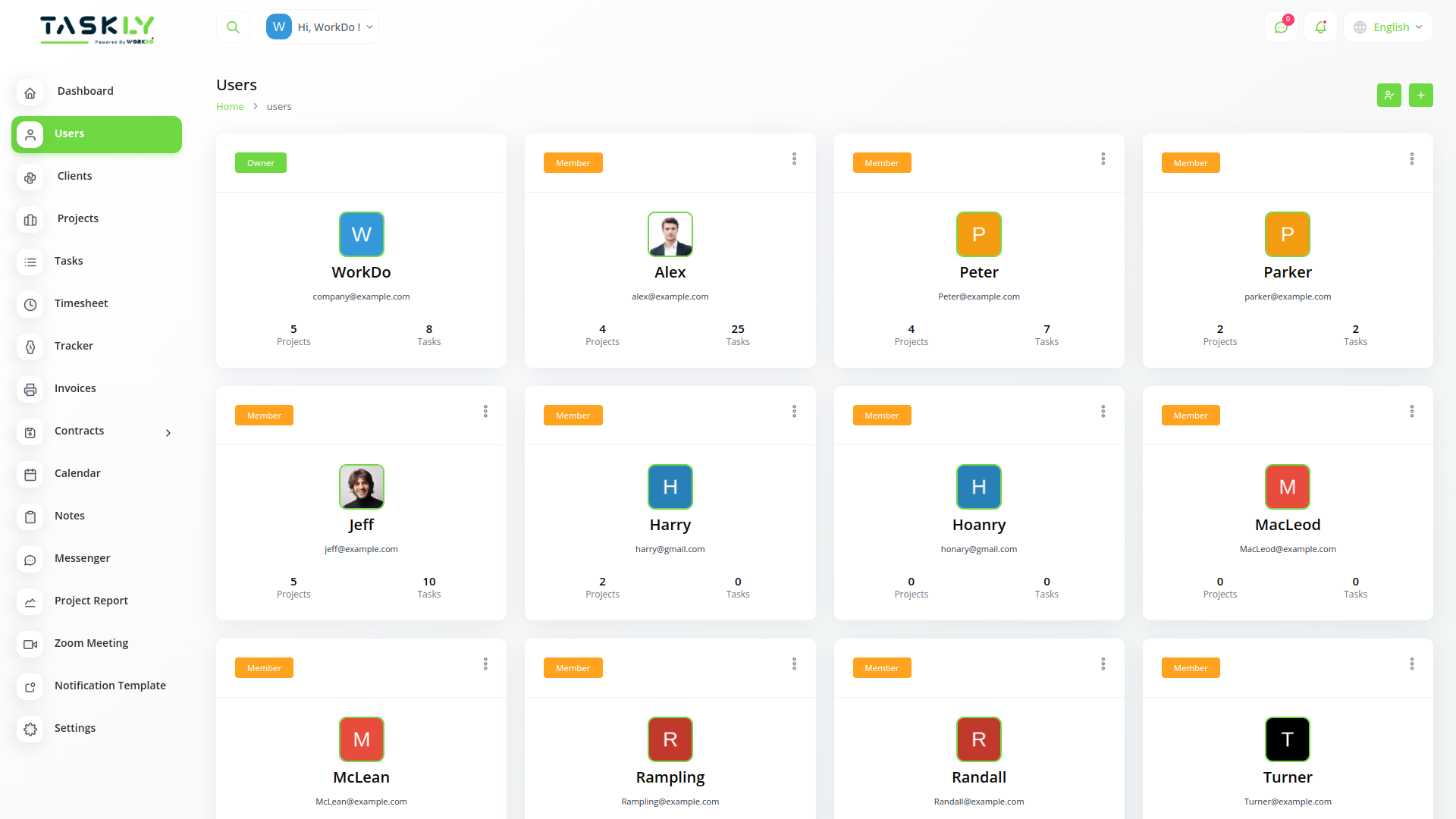Viewport: 1456px width, 819px height.
Task: Open the three-dot menu on Alex's card
Action: tap(794, 158)
